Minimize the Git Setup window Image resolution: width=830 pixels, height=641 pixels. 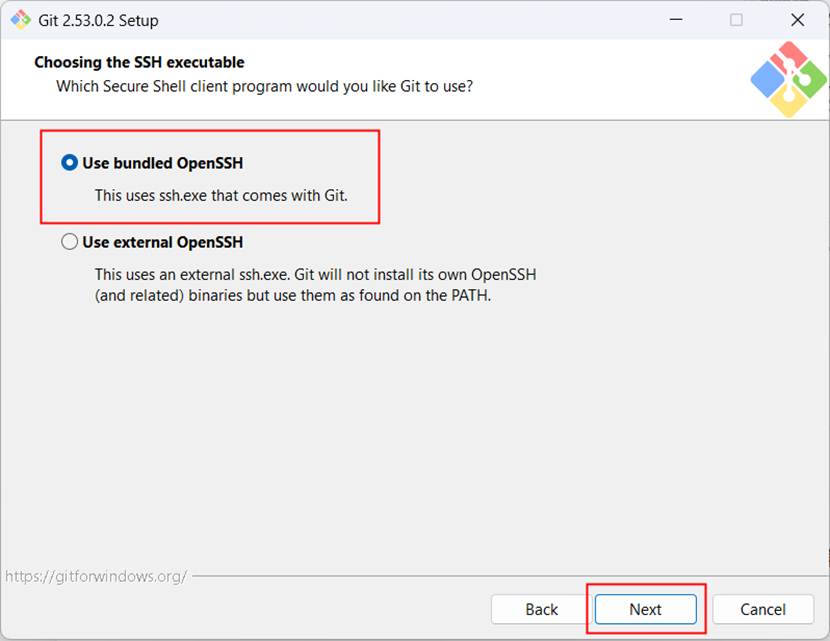coord(676,20)
